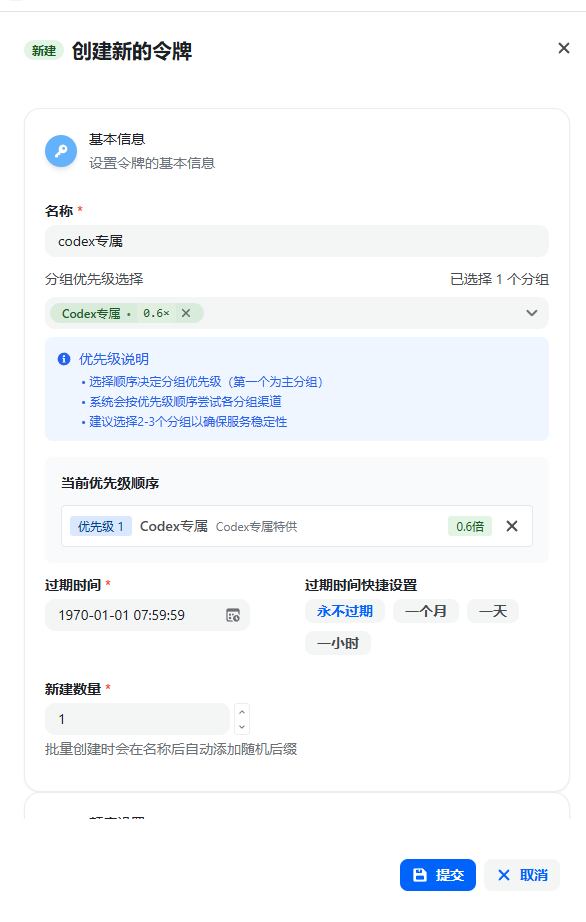The height and width of the screenshot is (922, 586).
Task: Click the 取消 cancel button
Action: pos(522,875)
